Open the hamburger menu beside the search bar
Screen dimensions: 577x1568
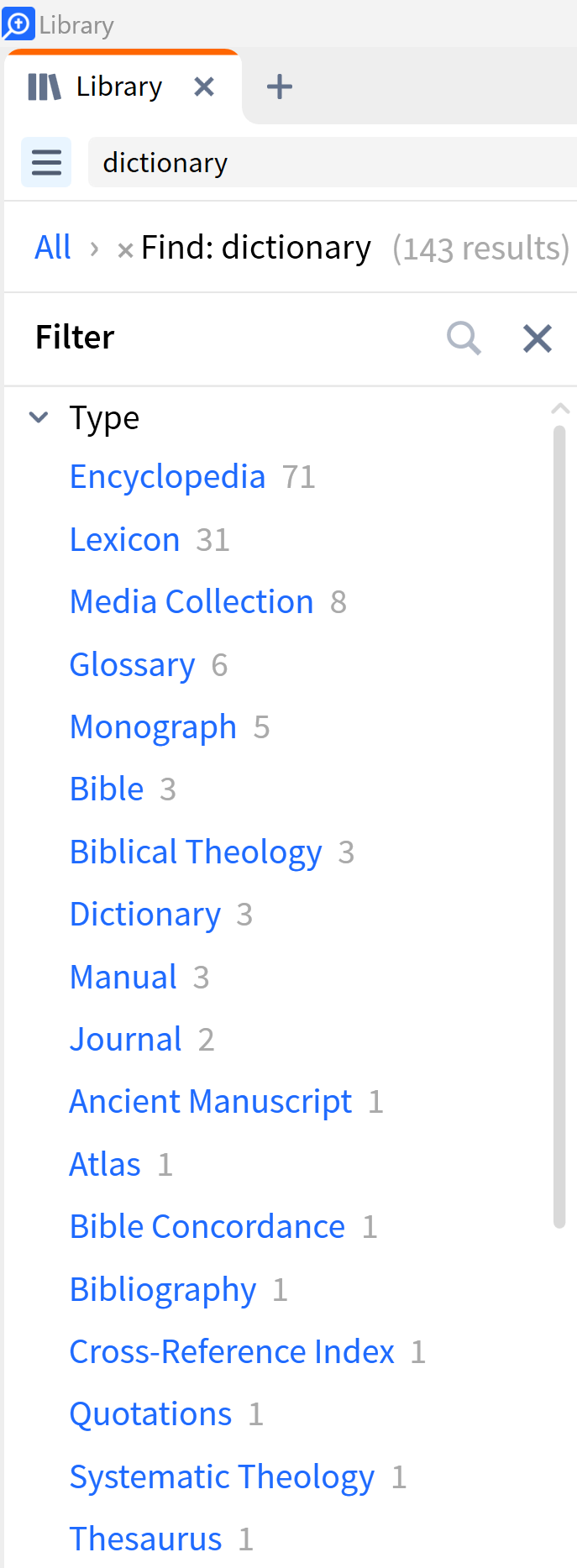click(45, 161)
